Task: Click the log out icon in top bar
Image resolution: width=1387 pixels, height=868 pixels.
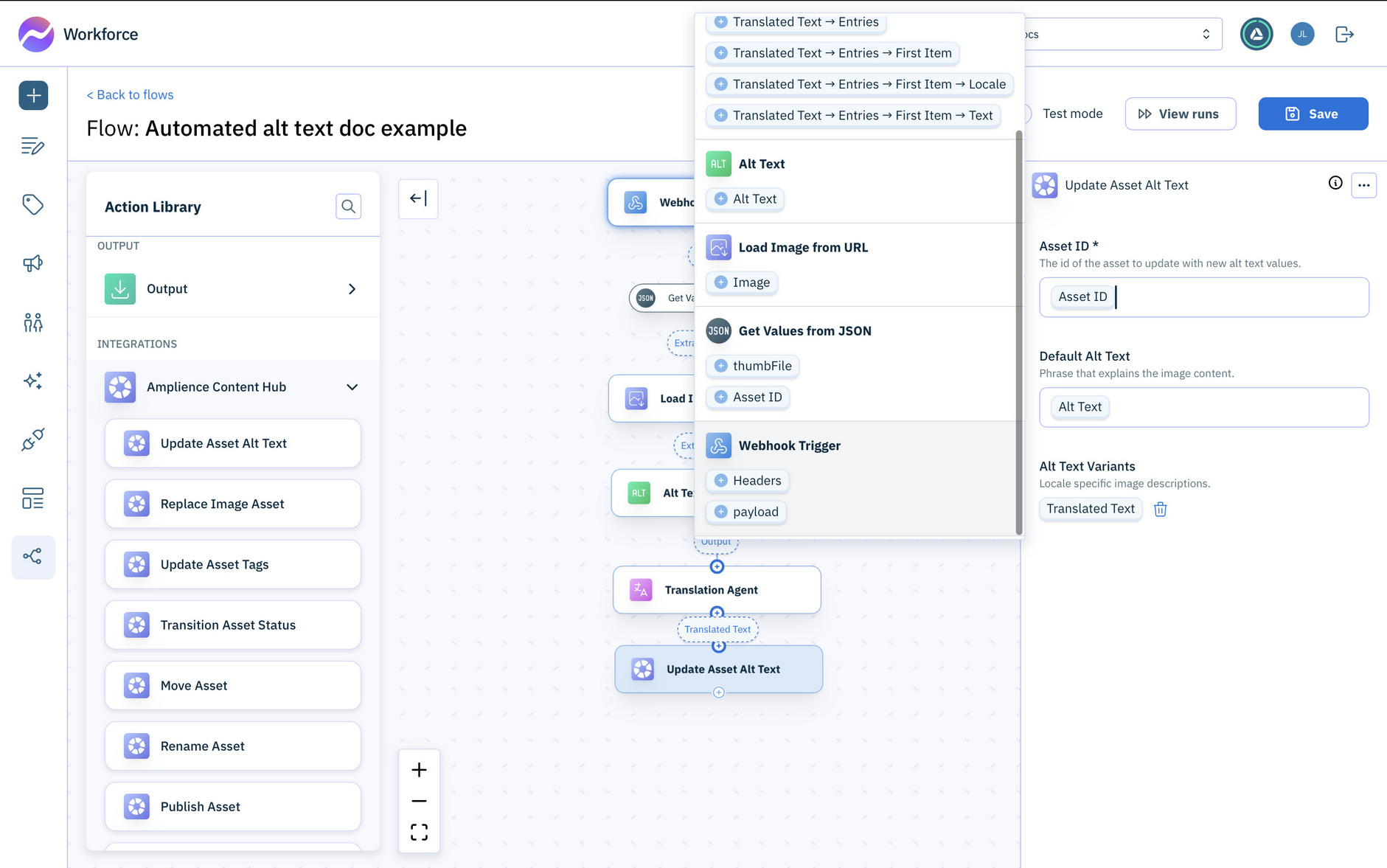Action: pos(1344,35)
